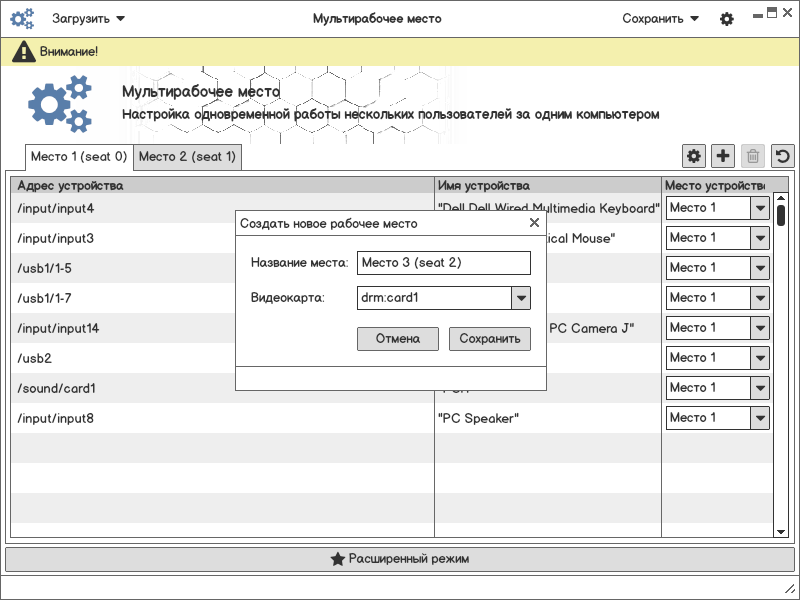Expand the Видеокарта drm:card1 combo box

point(521,298)
